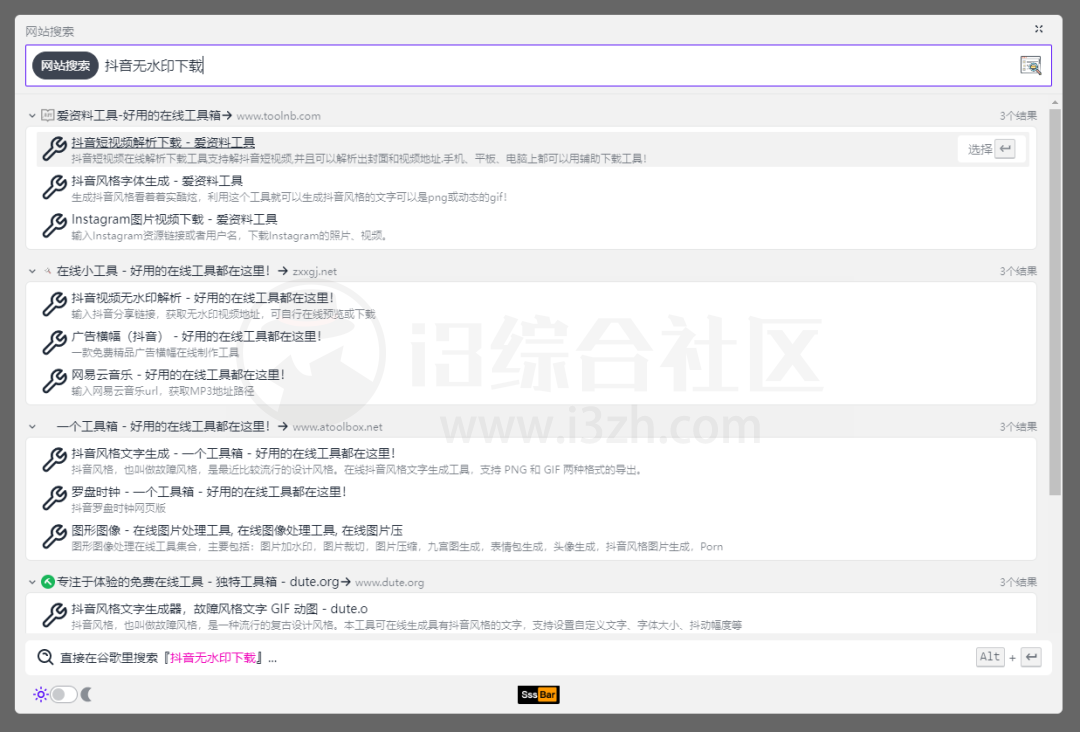The image size is (1080, 732).
Task: Click the Alt key hint button
Action: (990, 657)
